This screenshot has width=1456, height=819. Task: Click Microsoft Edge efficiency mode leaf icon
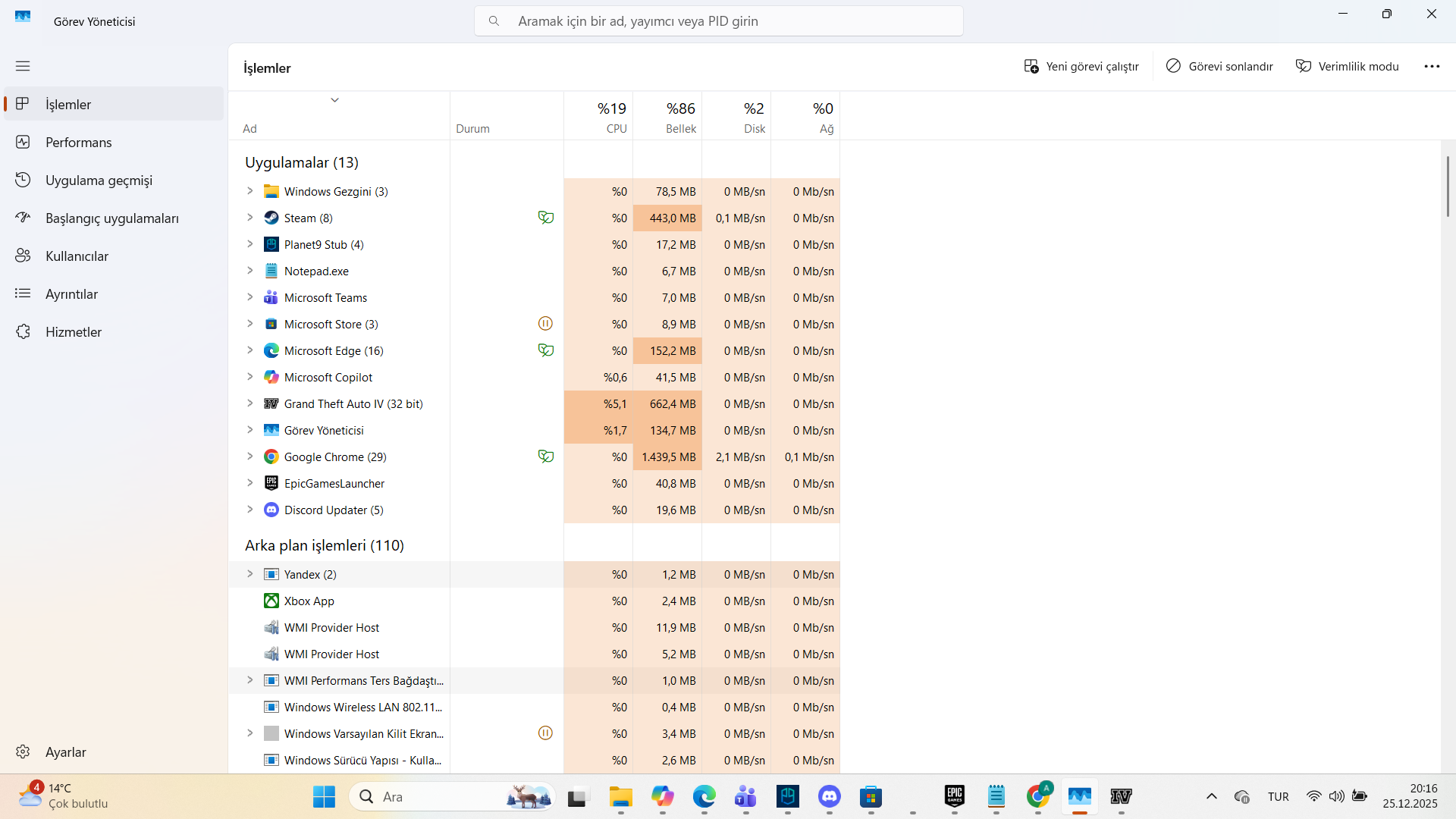point(545,350)
